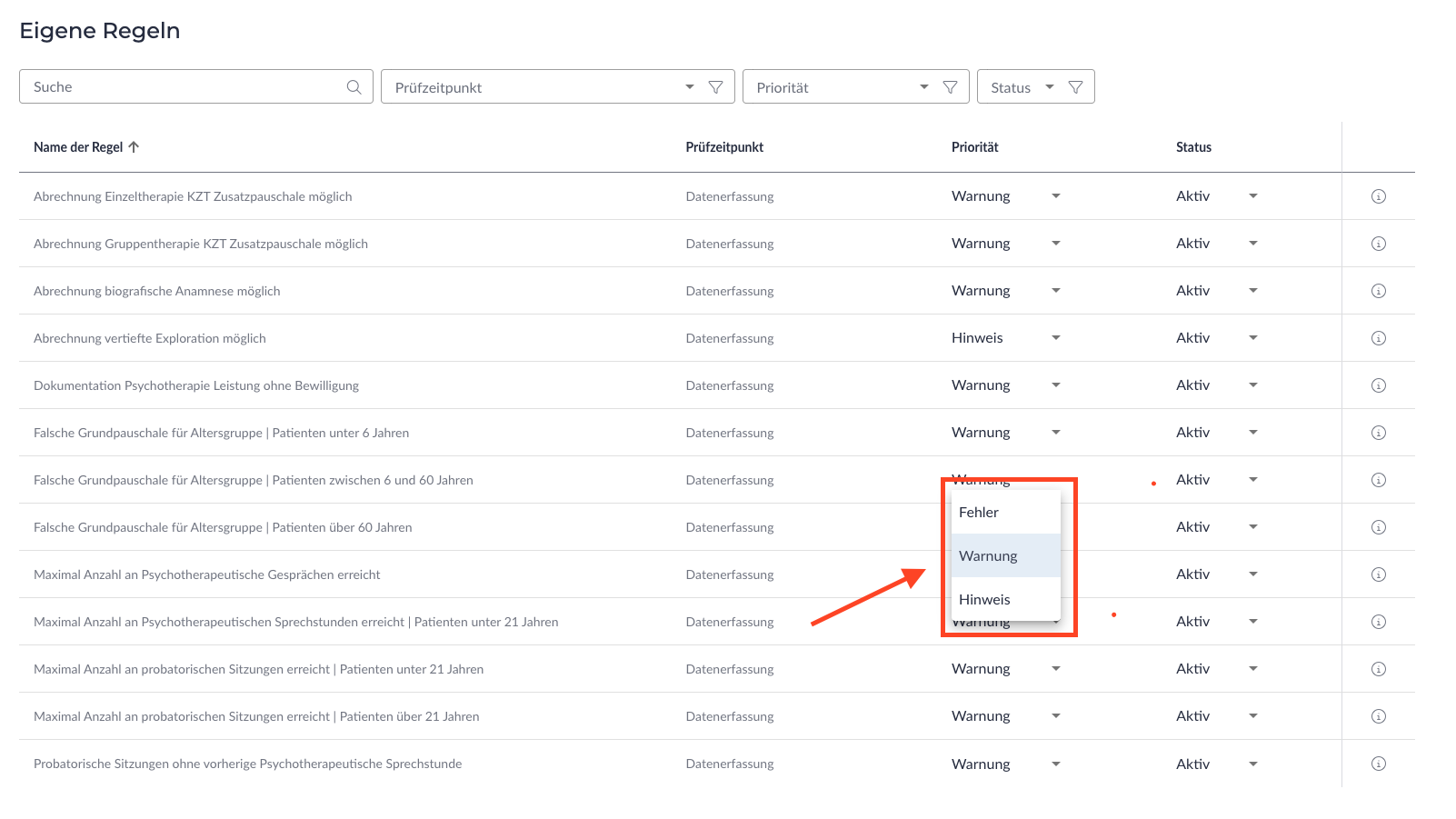Open the Status filter dropdown

1049,87
